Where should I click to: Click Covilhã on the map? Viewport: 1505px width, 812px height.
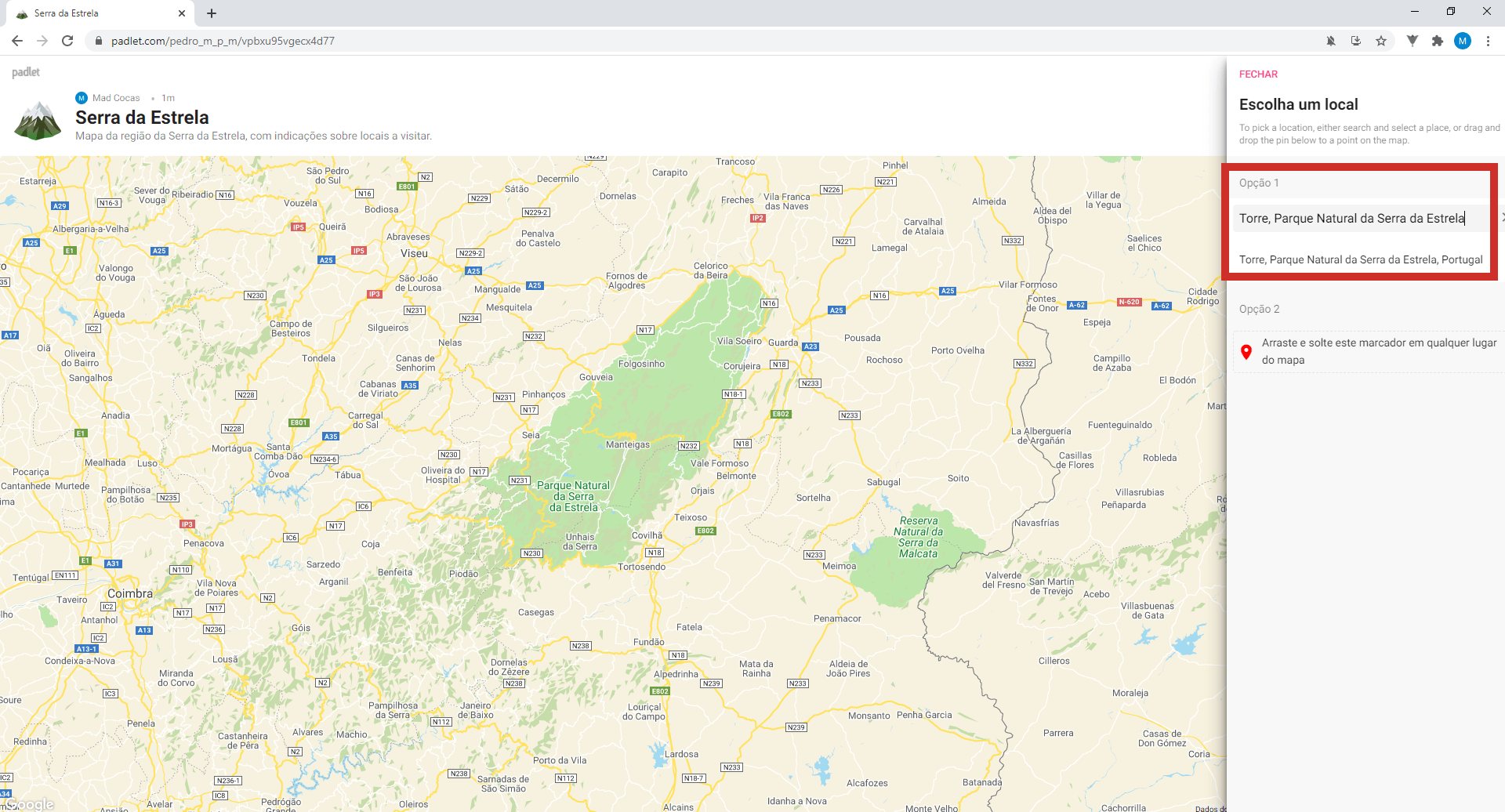(647, 535)
